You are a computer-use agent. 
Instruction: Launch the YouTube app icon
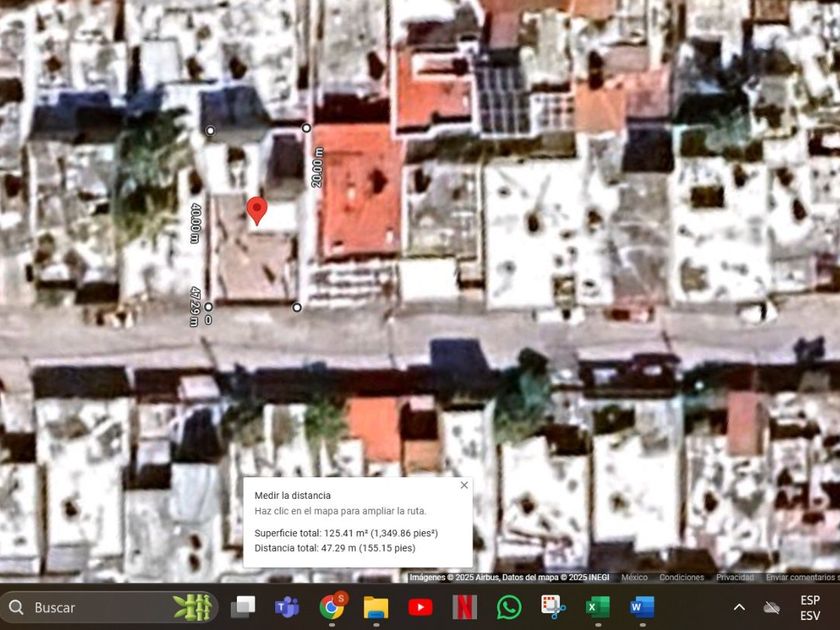[x=420, y=607]
